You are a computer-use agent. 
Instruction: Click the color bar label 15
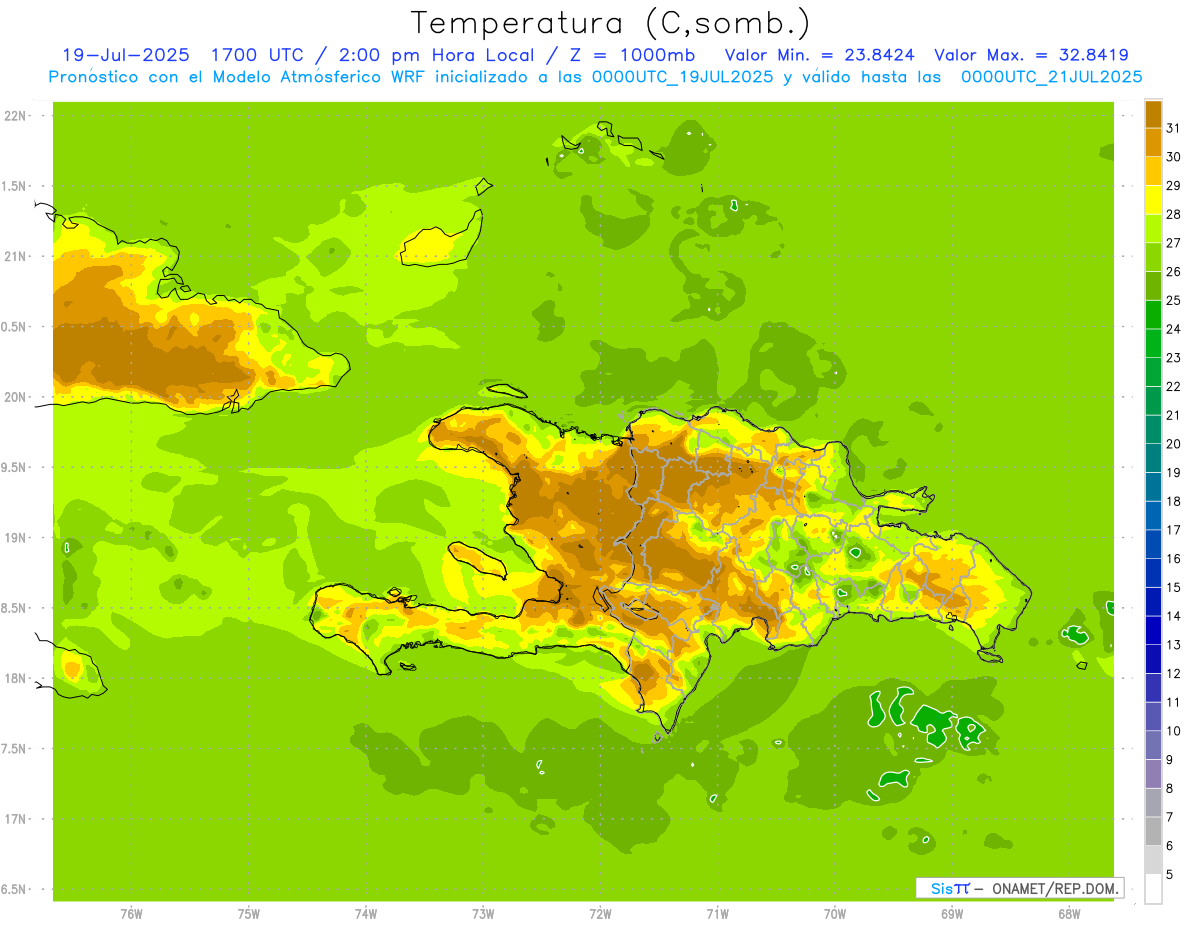point(1173,587)
